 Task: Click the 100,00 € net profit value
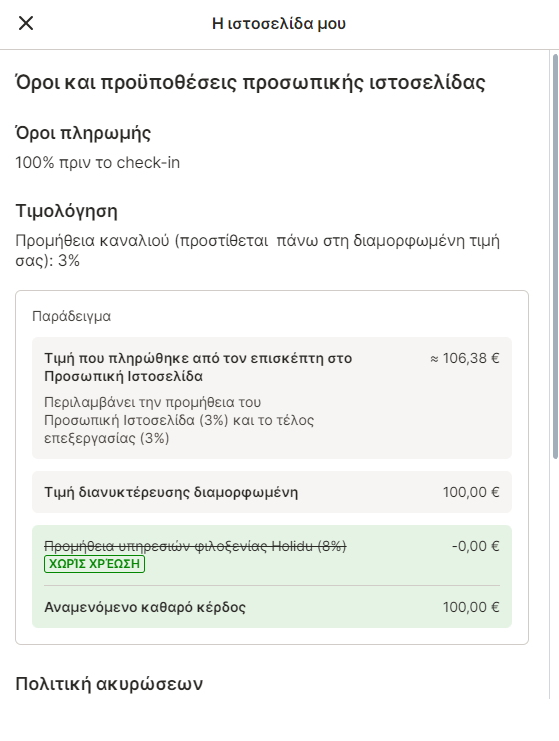(x=471, y=607)
